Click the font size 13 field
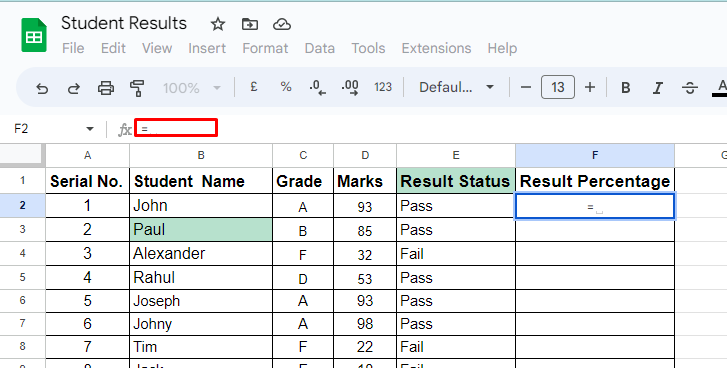 (x=558, y=87)
